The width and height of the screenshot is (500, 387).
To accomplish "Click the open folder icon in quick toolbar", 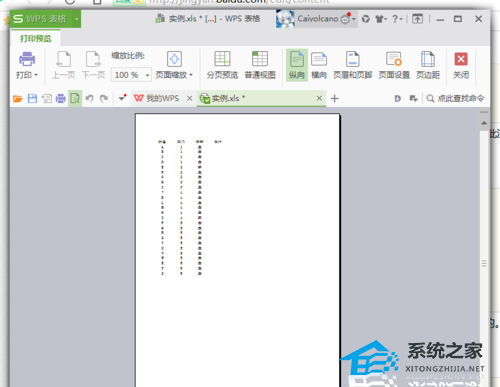I will (x=18, y=98).
